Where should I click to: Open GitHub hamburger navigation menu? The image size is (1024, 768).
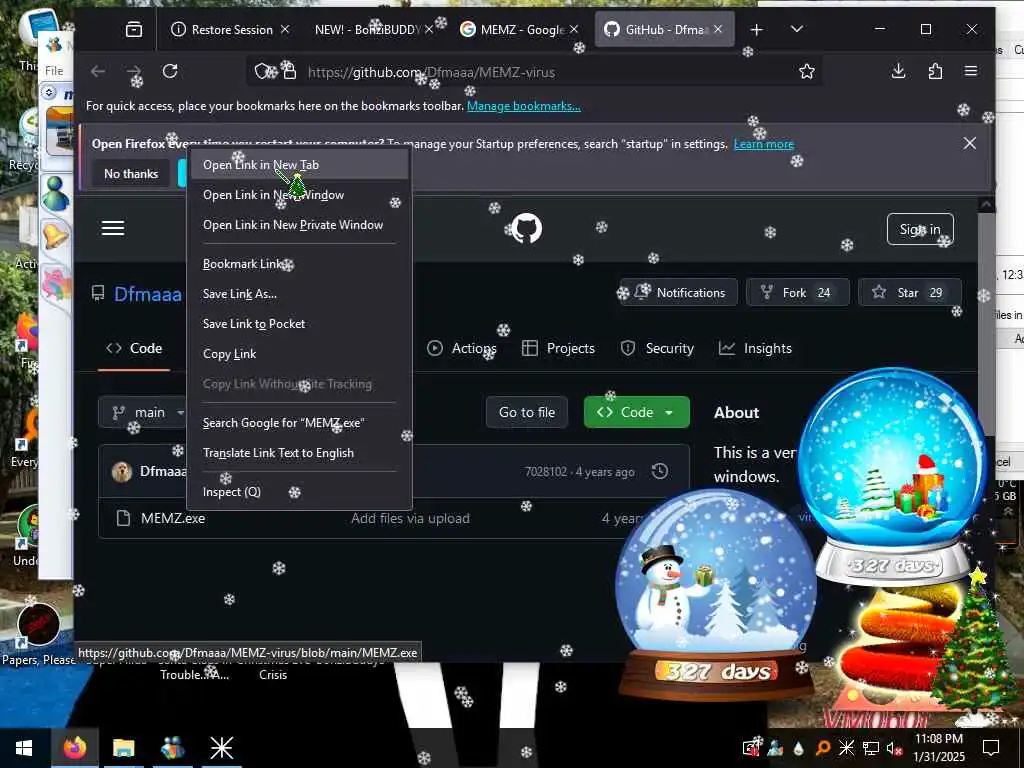coord(113,228)
